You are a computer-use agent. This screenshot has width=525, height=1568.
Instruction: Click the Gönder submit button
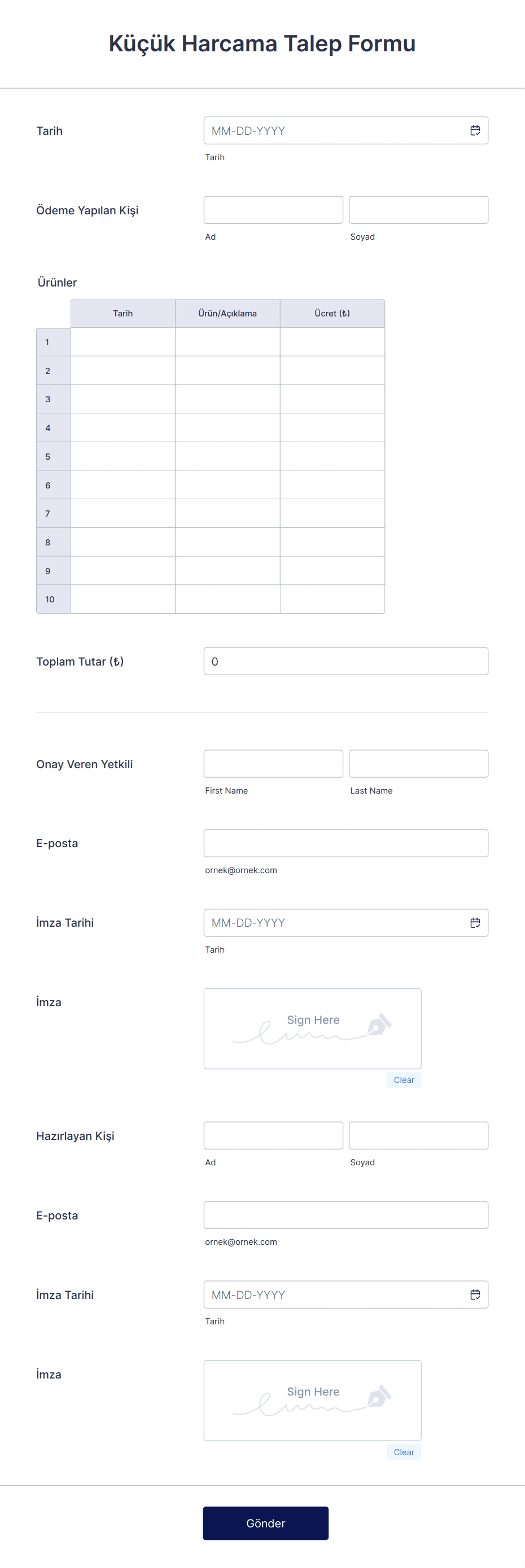pos(265,1523)
